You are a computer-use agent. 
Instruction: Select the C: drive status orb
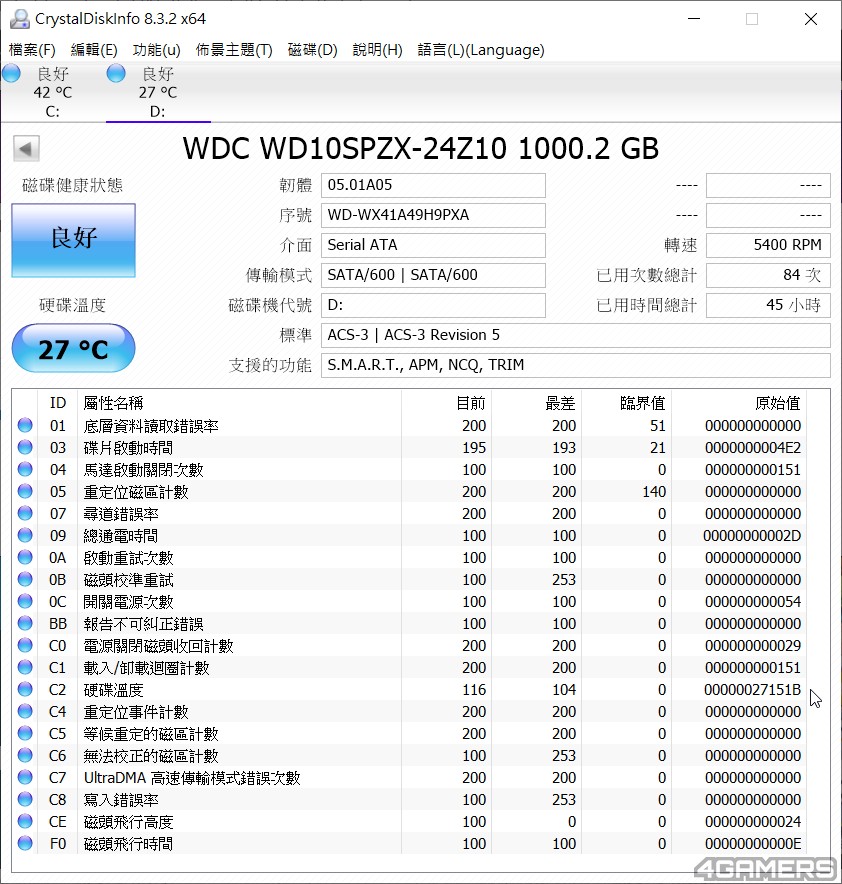point(11,73)
